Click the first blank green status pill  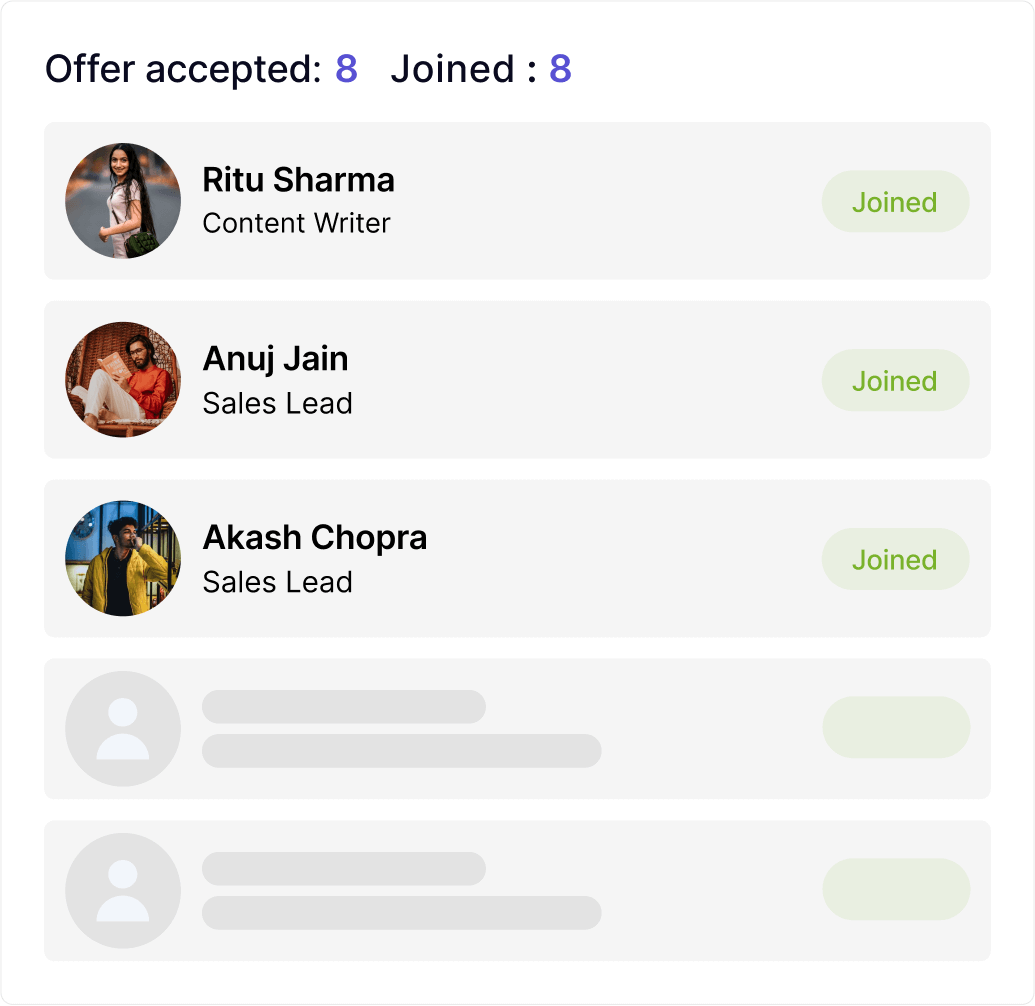click(x=896, y=728)
